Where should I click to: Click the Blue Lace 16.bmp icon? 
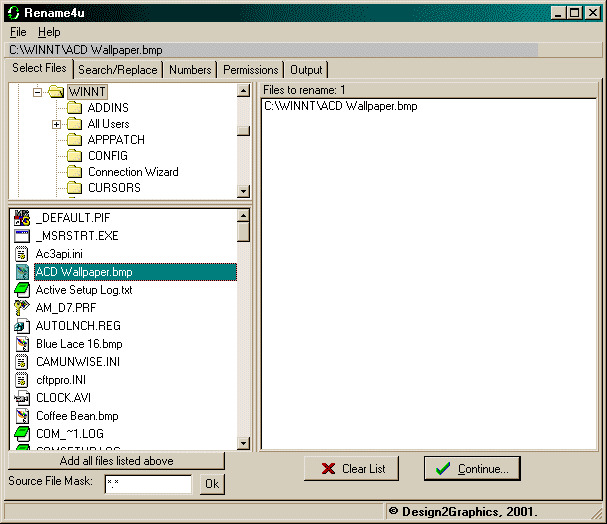(22, 344)
